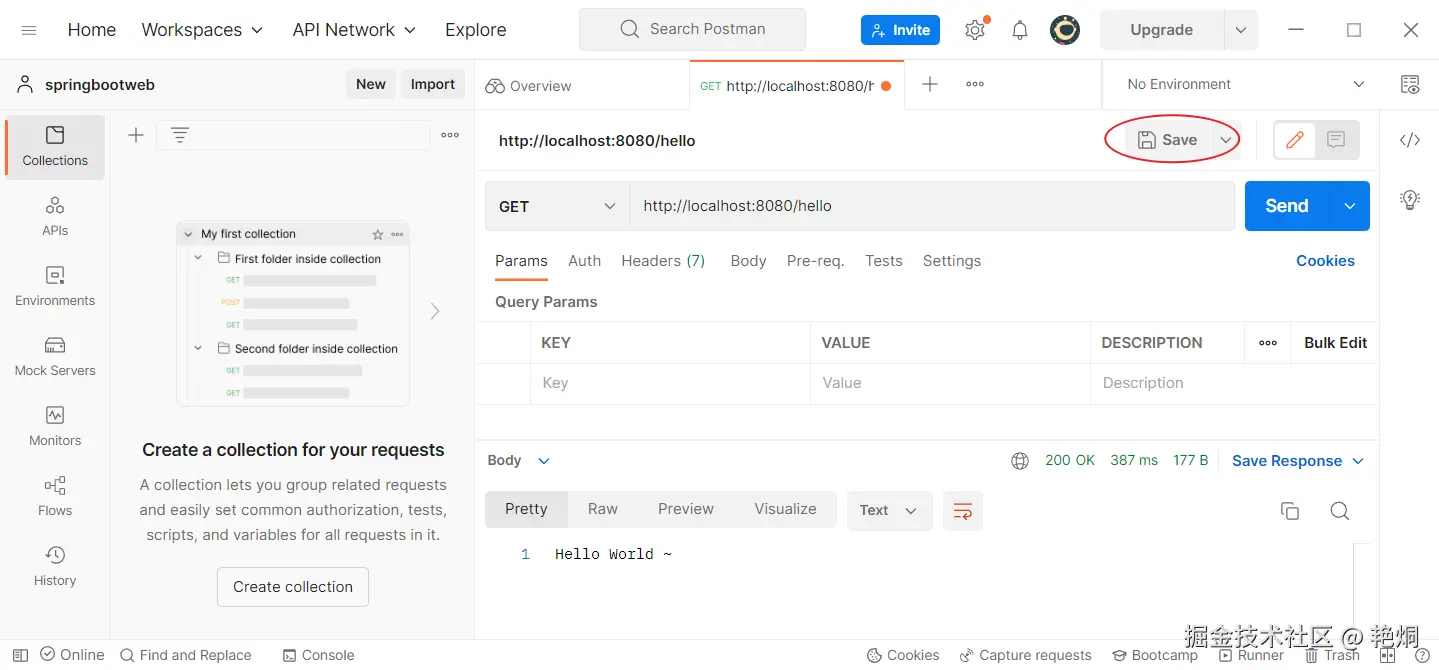The height and width of the screenshot is (670, 1439).
Task: Open Environments in the sidebar
Action: point(55,286)
